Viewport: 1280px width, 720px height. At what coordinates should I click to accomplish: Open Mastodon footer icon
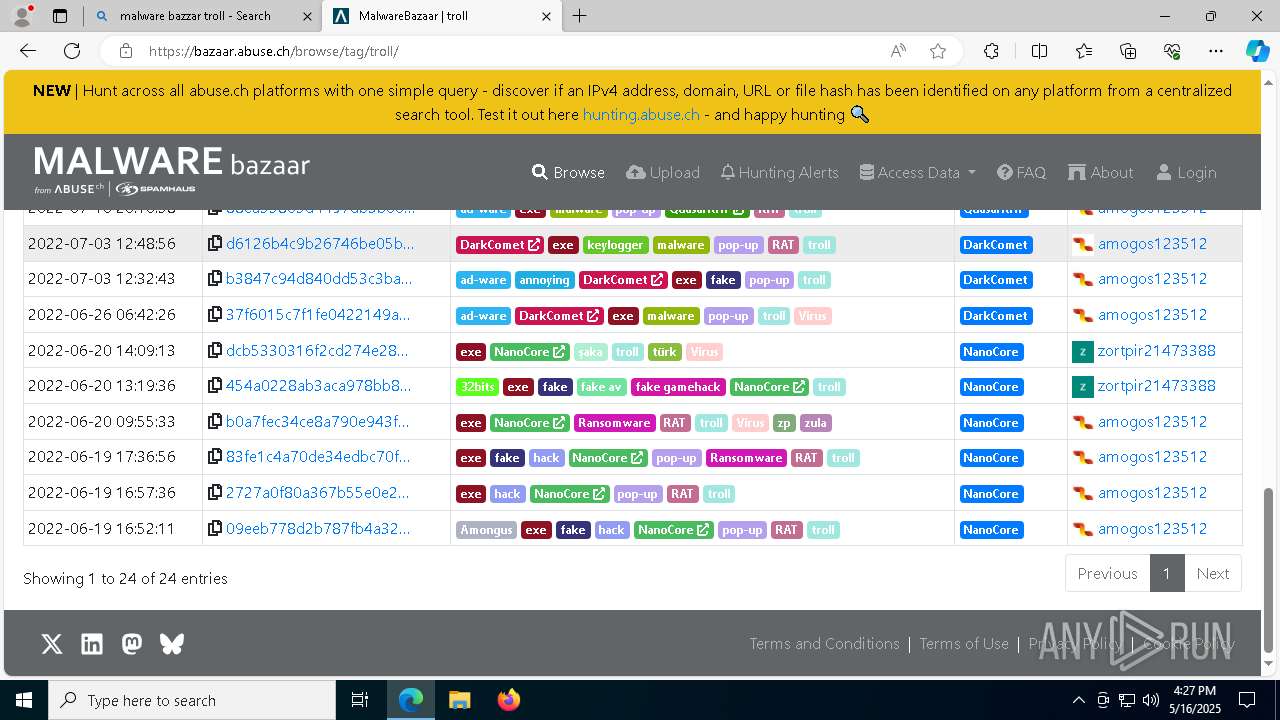tap(132, 644)
